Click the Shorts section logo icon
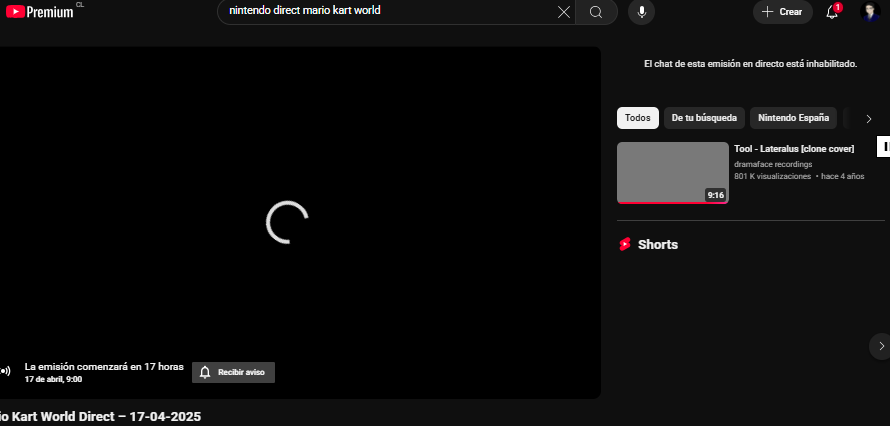 [x=625, y=244]
